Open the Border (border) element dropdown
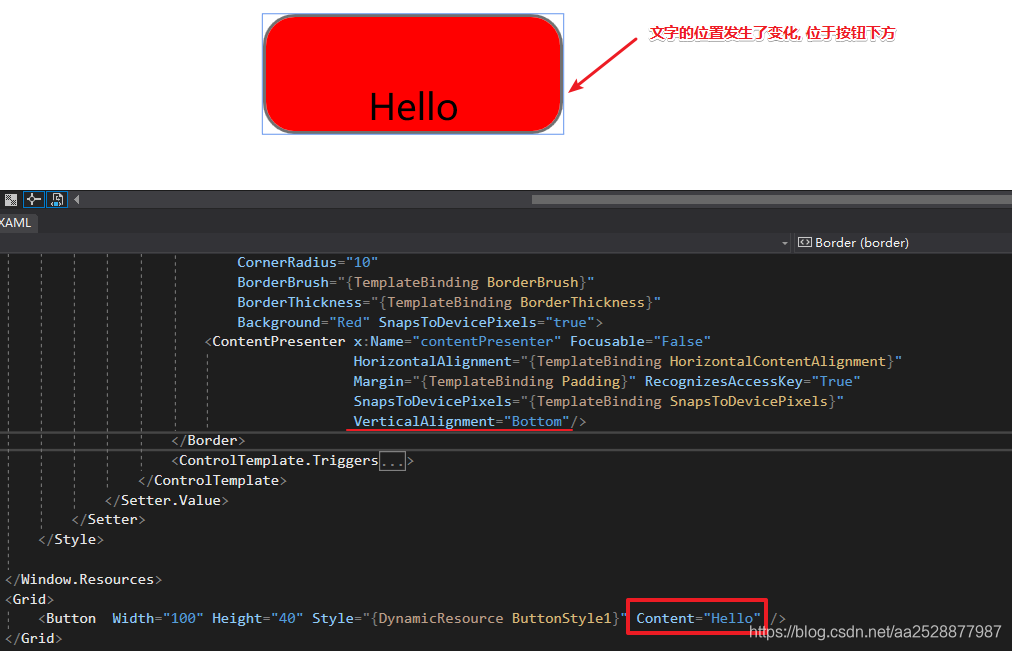 pyautogui.click(x=904, y=243)
